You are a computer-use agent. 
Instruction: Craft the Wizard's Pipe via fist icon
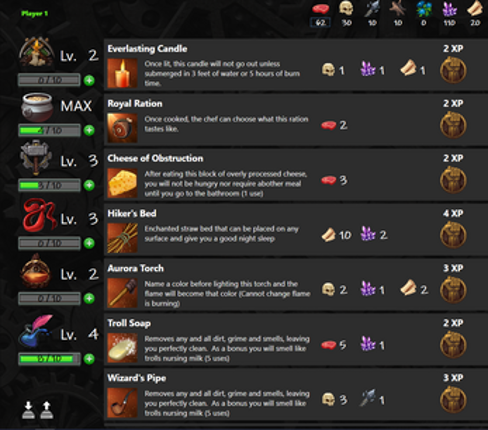453,400
